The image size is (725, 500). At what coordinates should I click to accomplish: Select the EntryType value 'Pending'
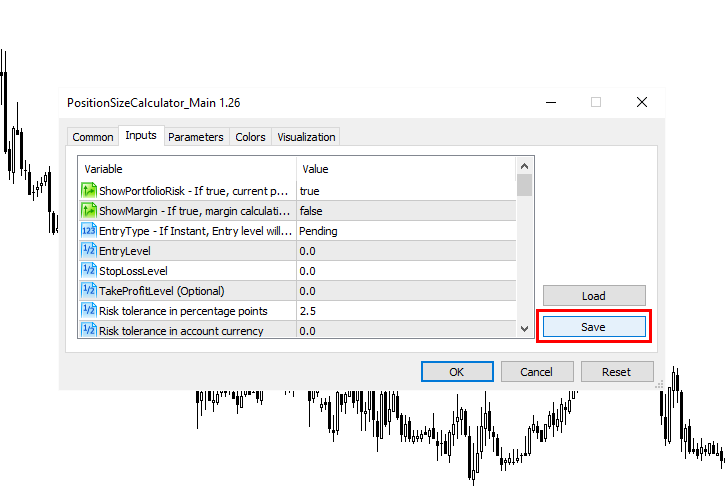pyautogui.click(x=318, y=231)
